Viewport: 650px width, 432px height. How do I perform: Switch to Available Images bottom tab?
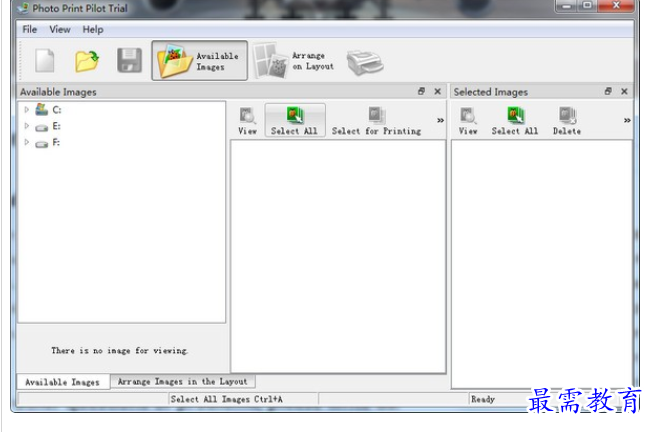tap(63, 382)
